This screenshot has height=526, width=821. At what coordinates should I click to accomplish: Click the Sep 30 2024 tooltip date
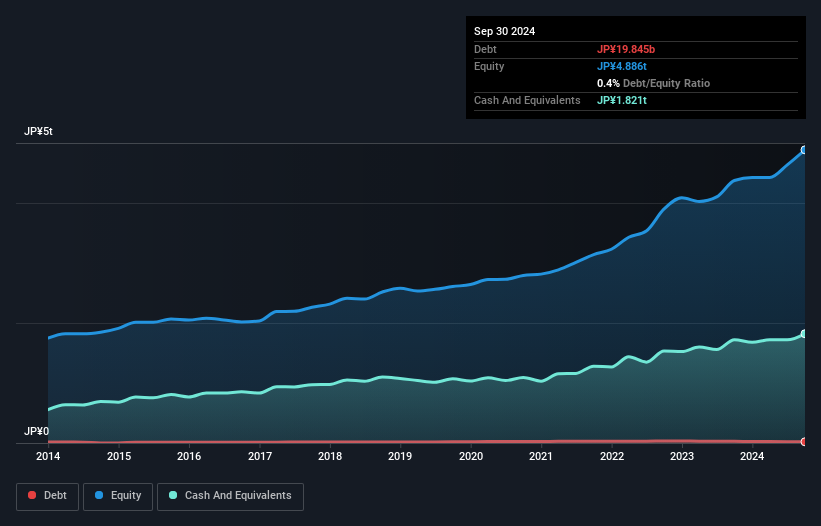(505, 31)
